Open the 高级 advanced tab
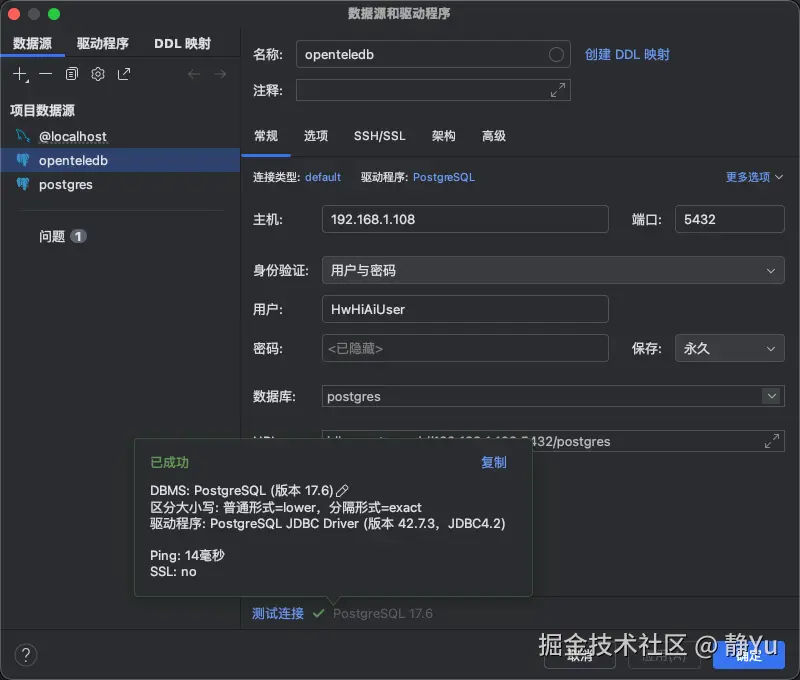Image resolution: width=800 pixels, height=680 pixels. pyautogui.click(x=494, y=136)
